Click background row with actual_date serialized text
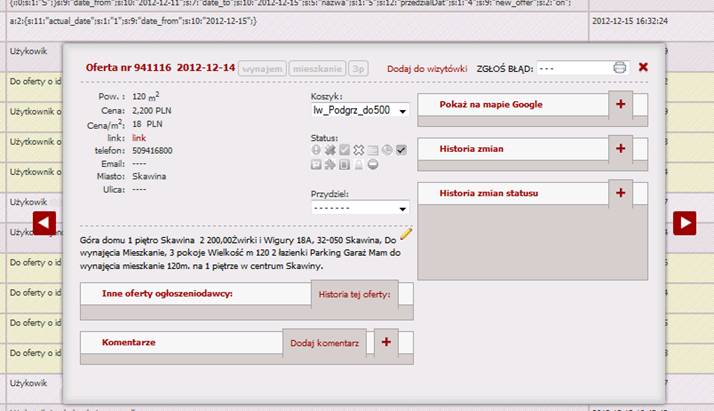 click(x=133, y=21)
